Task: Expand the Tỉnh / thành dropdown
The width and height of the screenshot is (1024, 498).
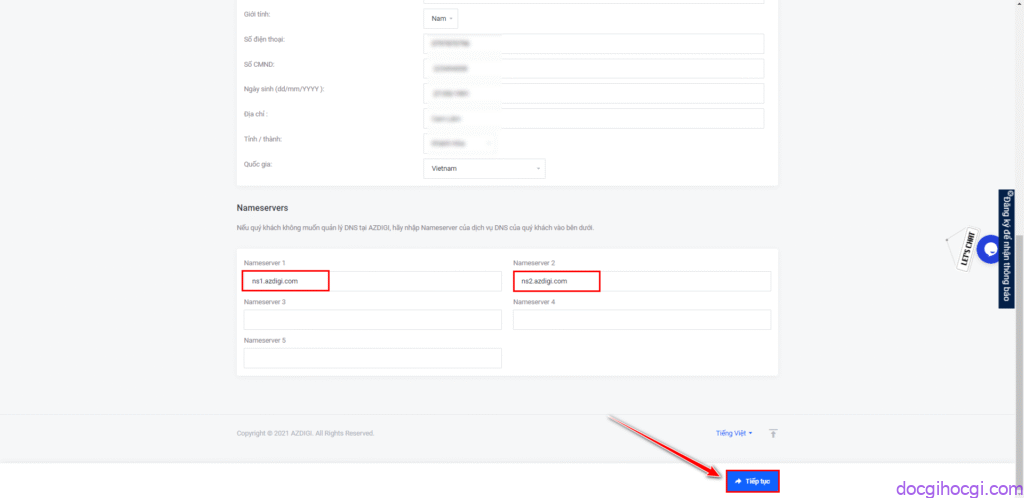Action: (459, 143)
